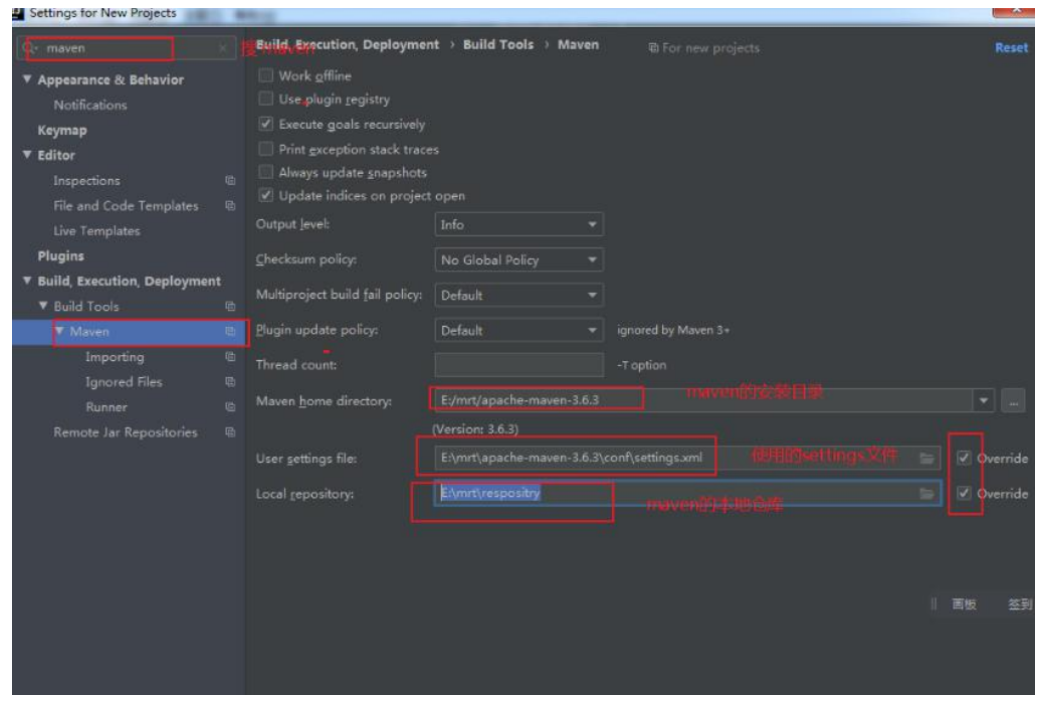The image size is (1048, 707).
Task: Click the project-level icon beside Importing
Action: coord(230,357)
